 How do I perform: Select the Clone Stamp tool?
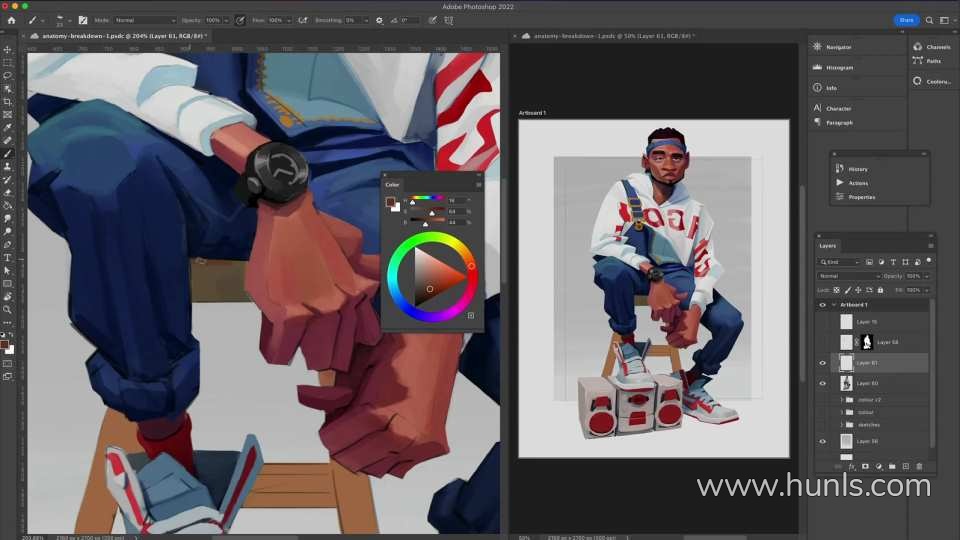tap(7, 167)
